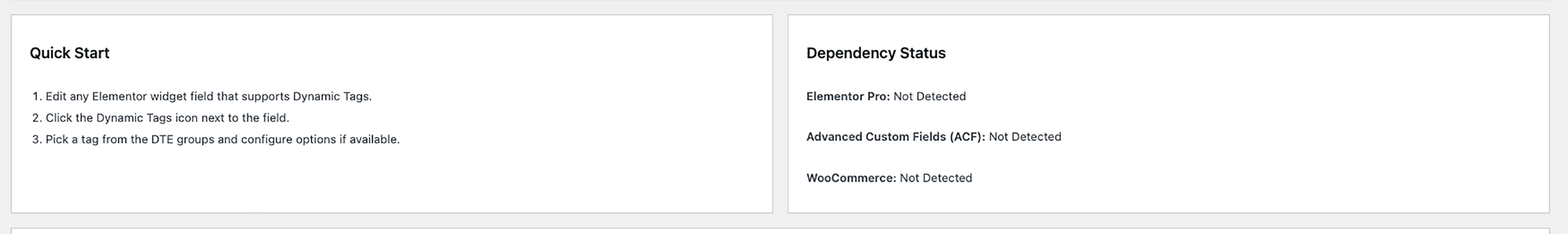The image size is (1568, 234).
Task: Click the Dependency Status heading
Action: click(875, 53)
